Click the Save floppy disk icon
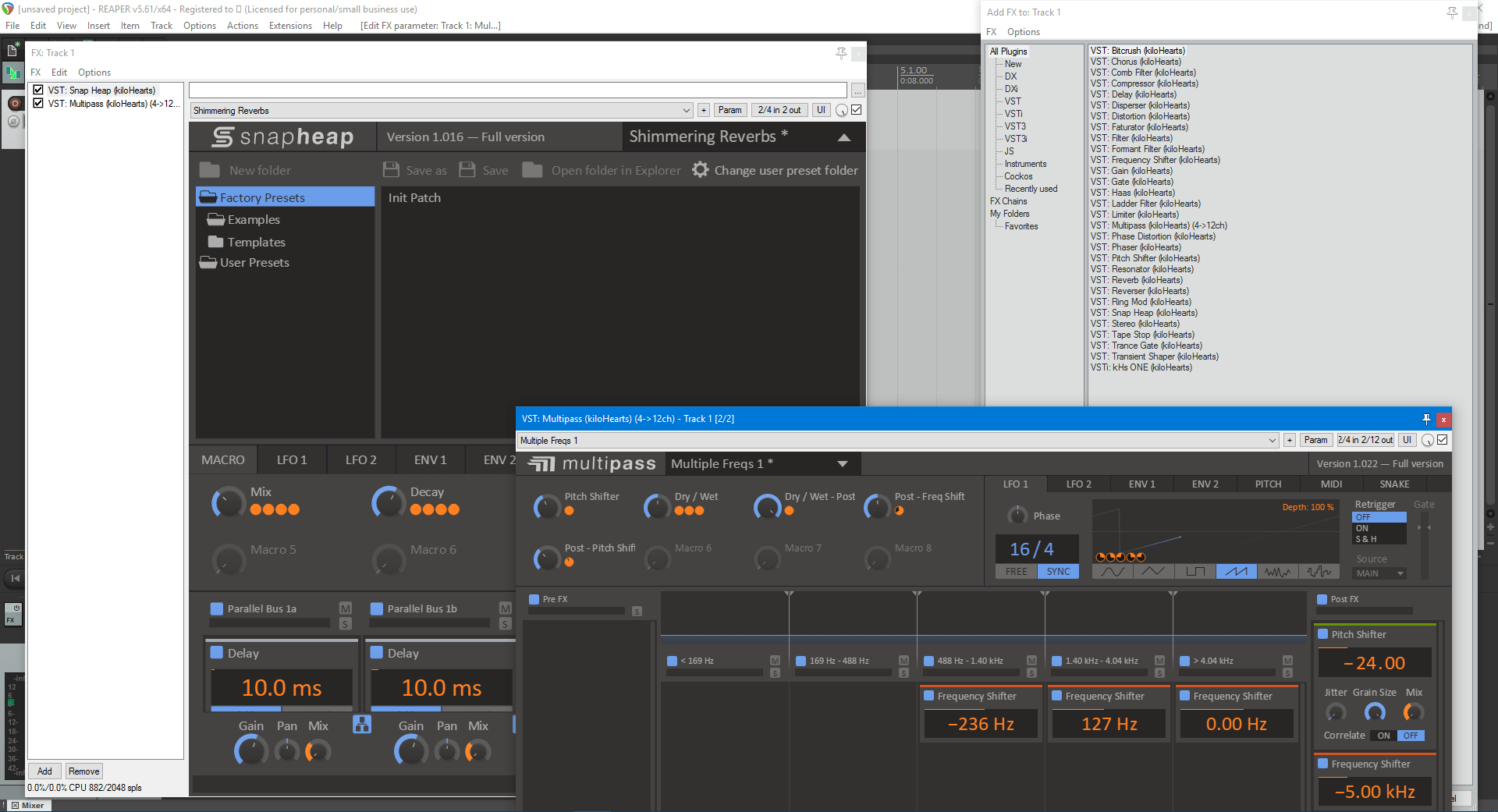This screenshot has height=812, width=1498. [467, 170]
